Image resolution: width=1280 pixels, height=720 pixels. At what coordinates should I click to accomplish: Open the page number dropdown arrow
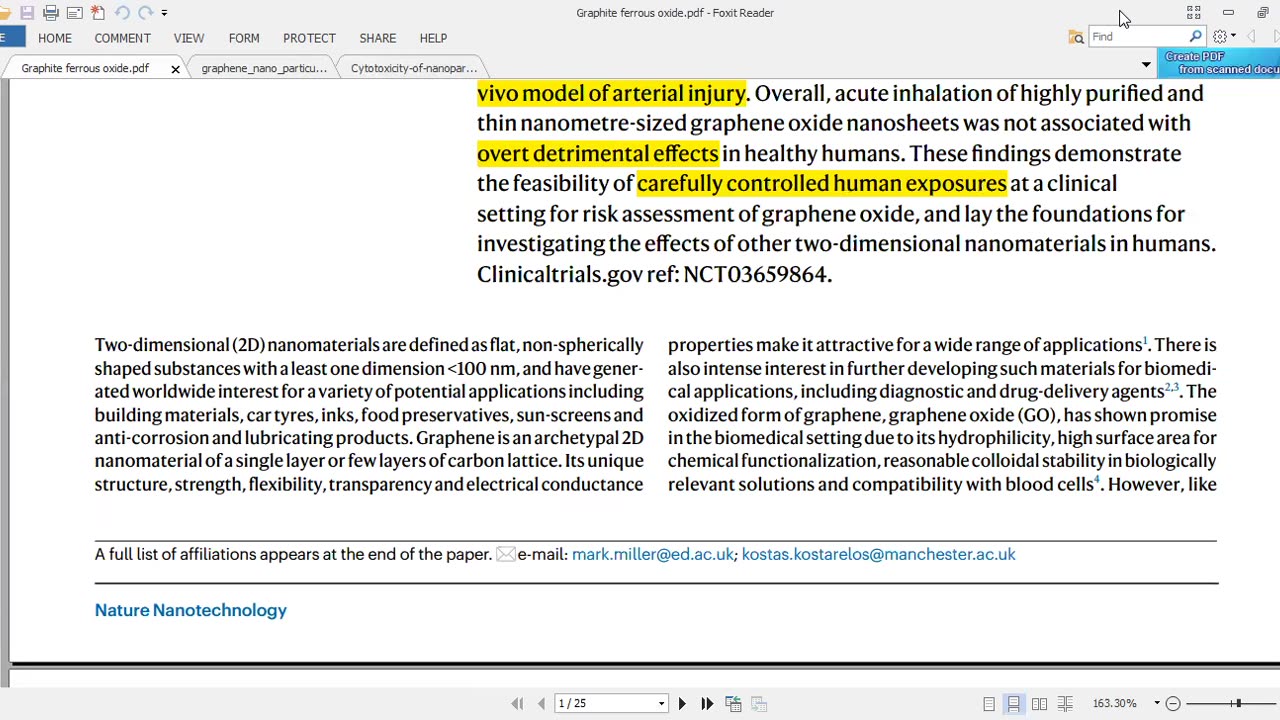[661, 704]
